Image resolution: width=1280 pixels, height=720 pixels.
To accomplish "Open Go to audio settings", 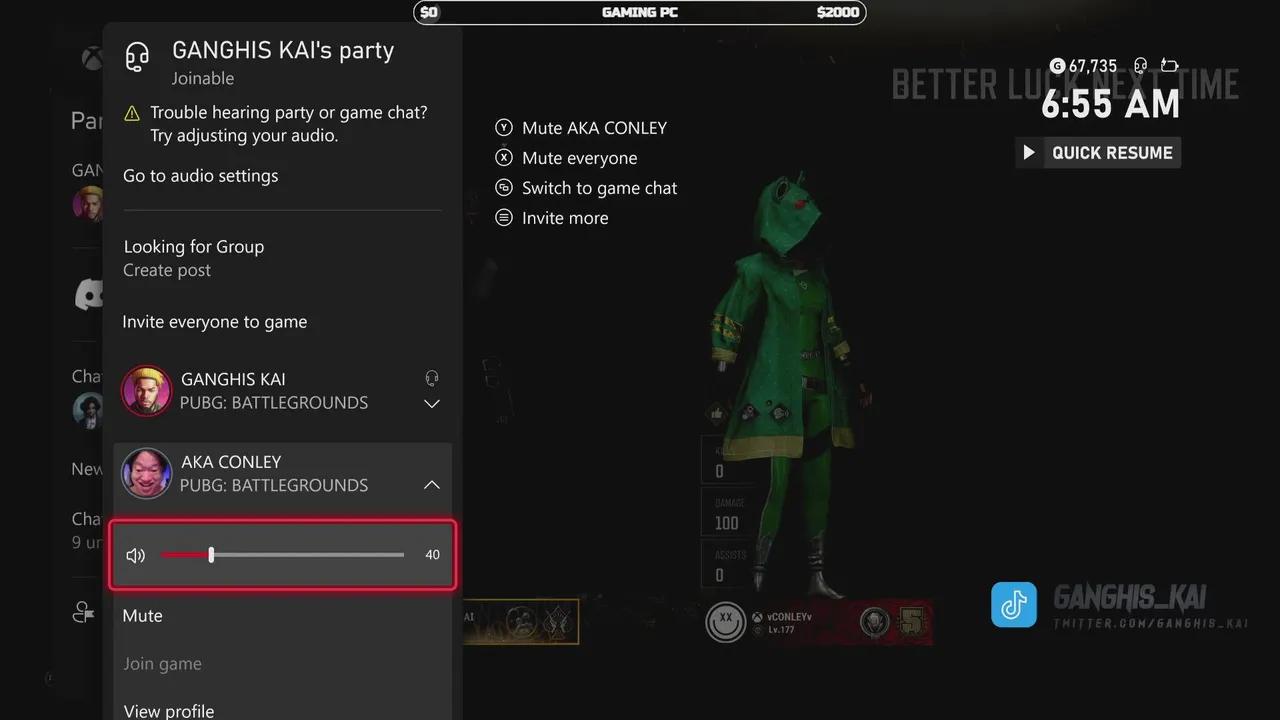I will [x=201, y=176].
